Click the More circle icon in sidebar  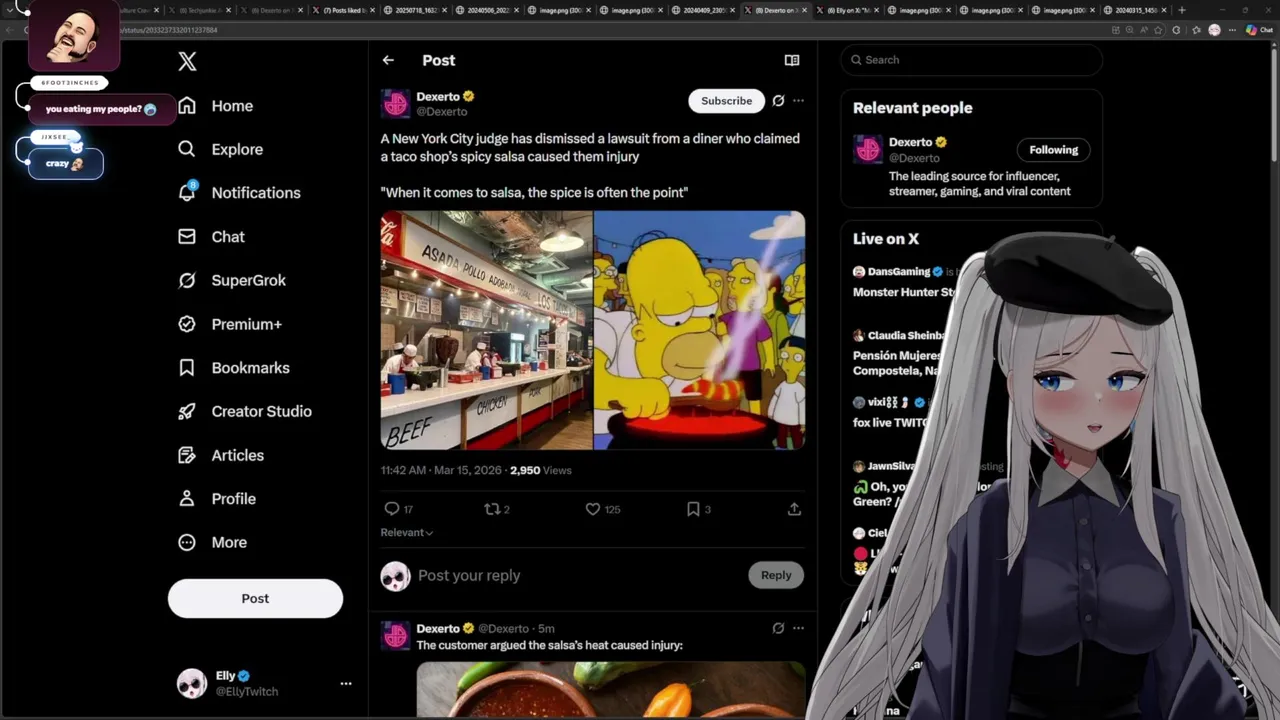pos(186,542)
